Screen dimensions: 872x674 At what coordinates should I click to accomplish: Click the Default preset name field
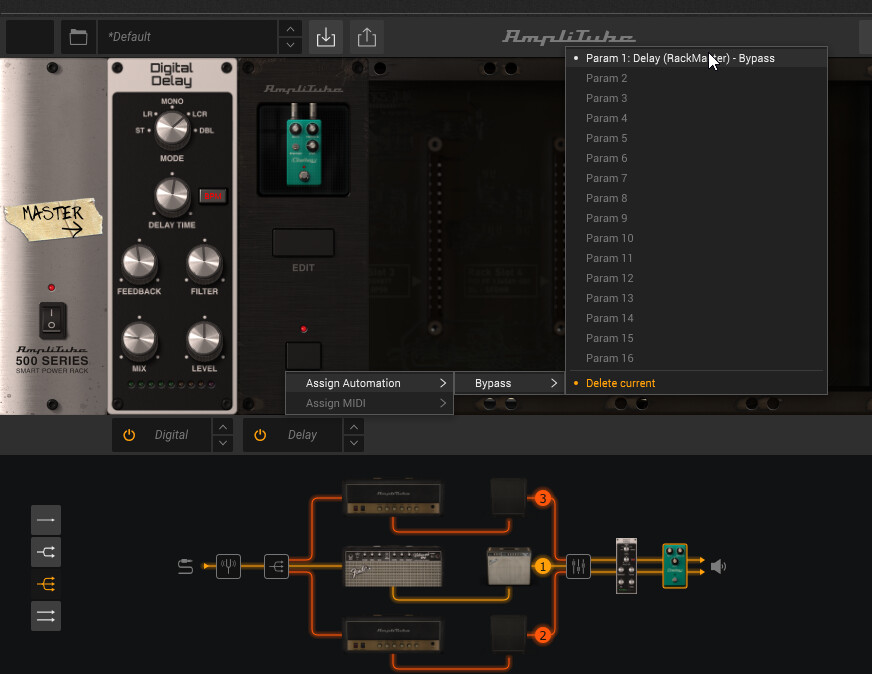point(185,37)
